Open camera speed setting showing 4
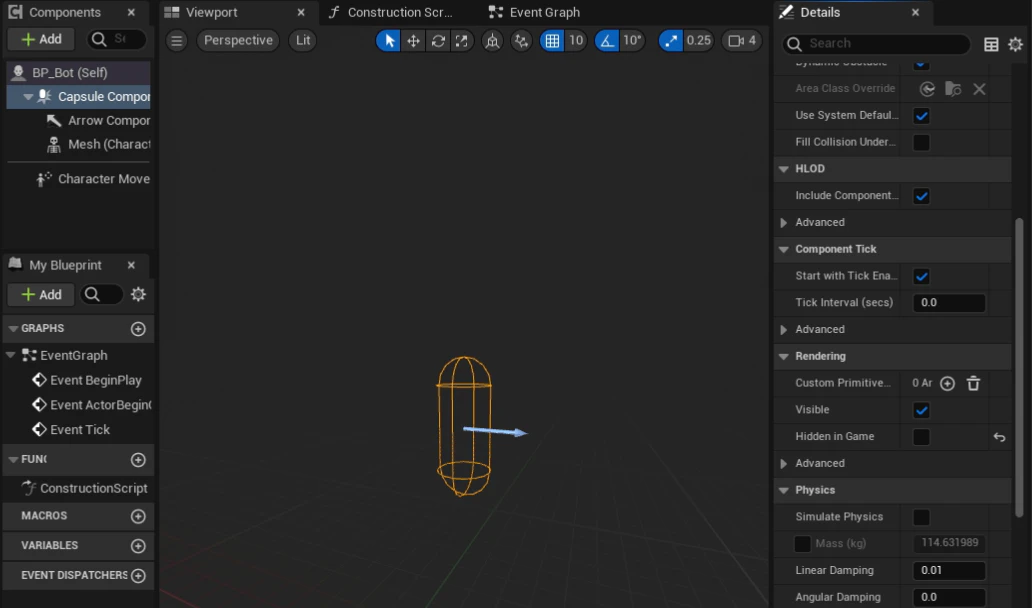 click(x=742, y=41)
